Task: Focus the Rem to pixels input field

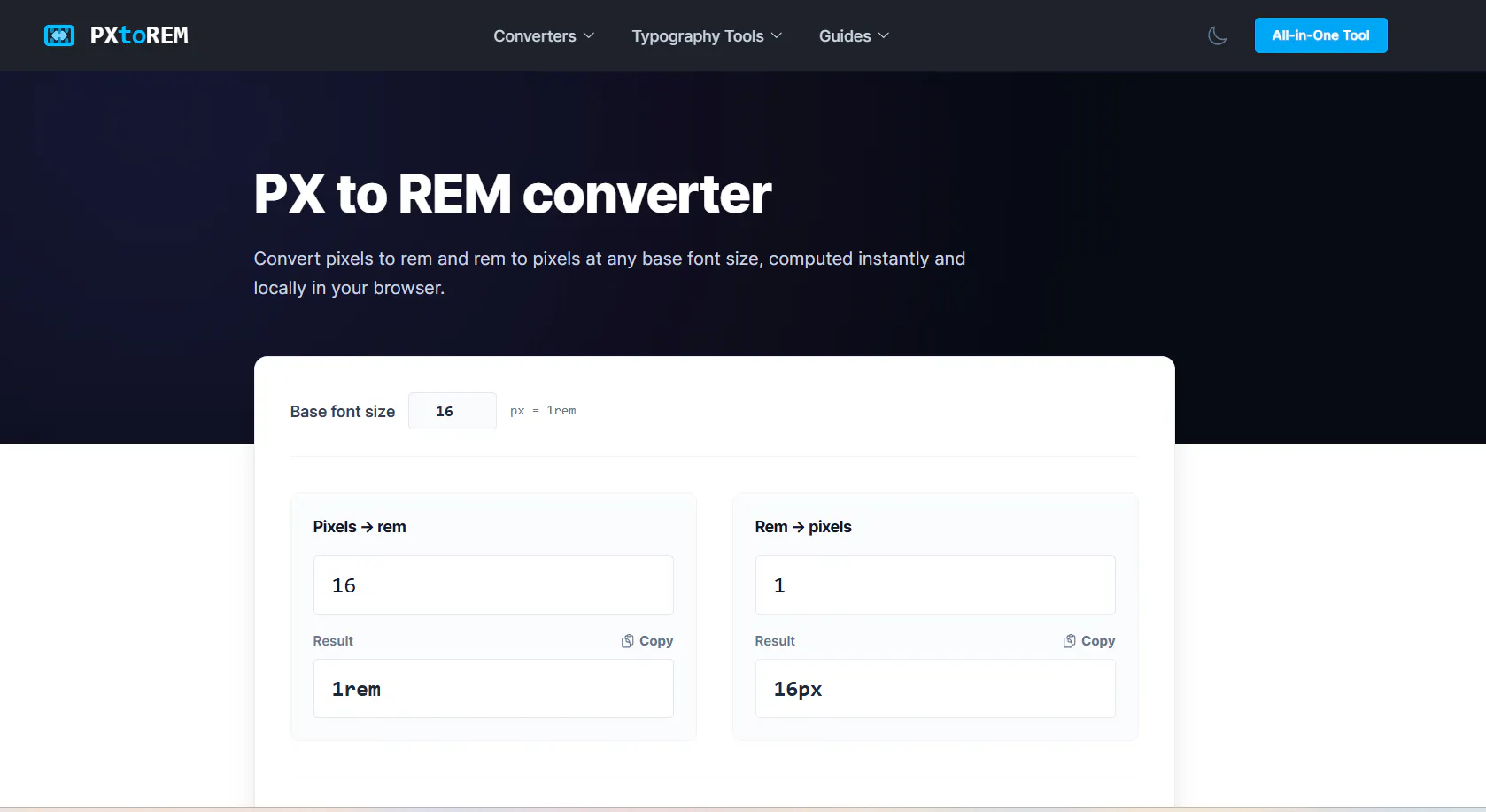Action: tap(935, 585)
